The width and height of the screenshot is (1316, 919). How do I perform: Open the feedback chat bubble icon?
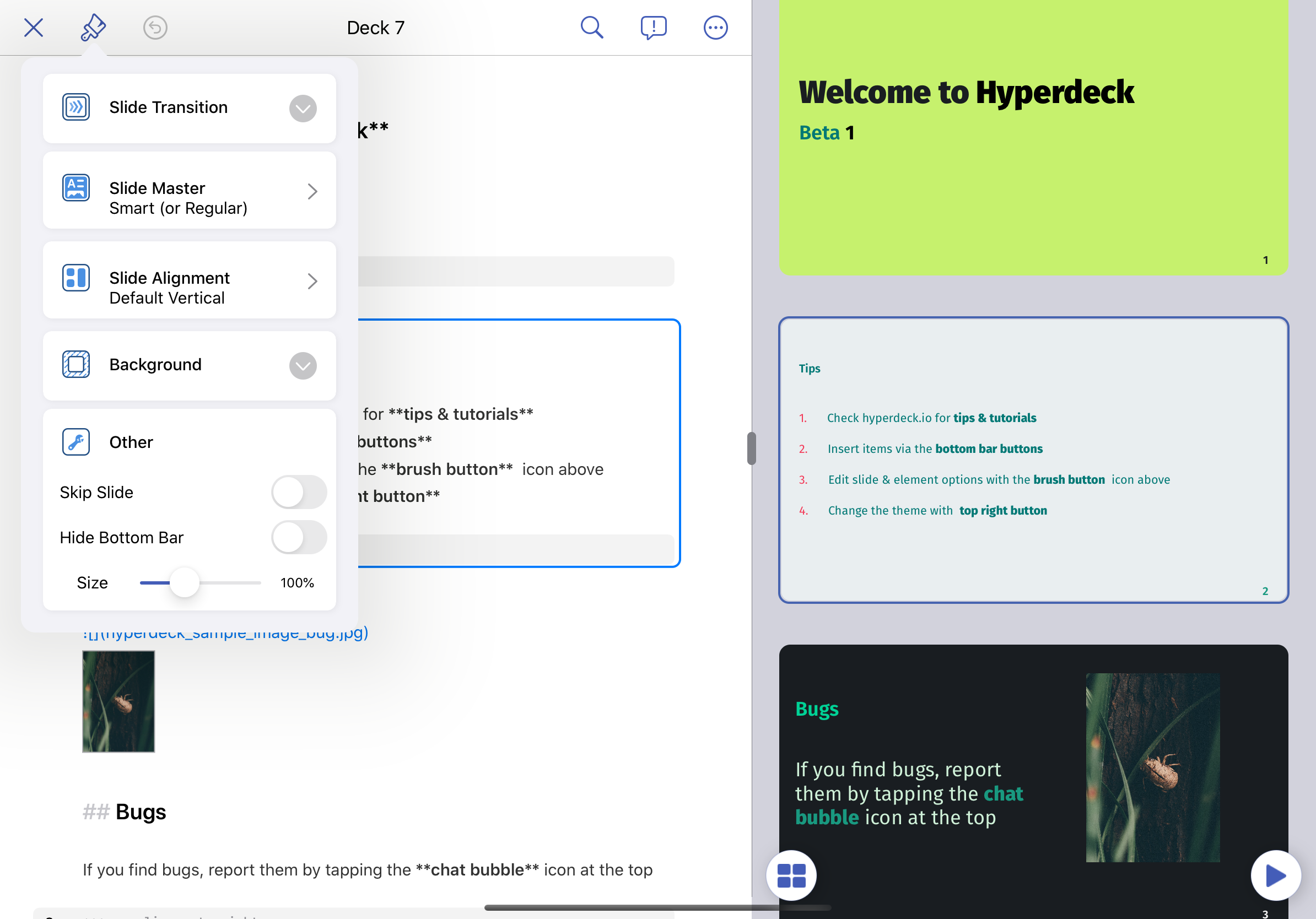point(654,28)
